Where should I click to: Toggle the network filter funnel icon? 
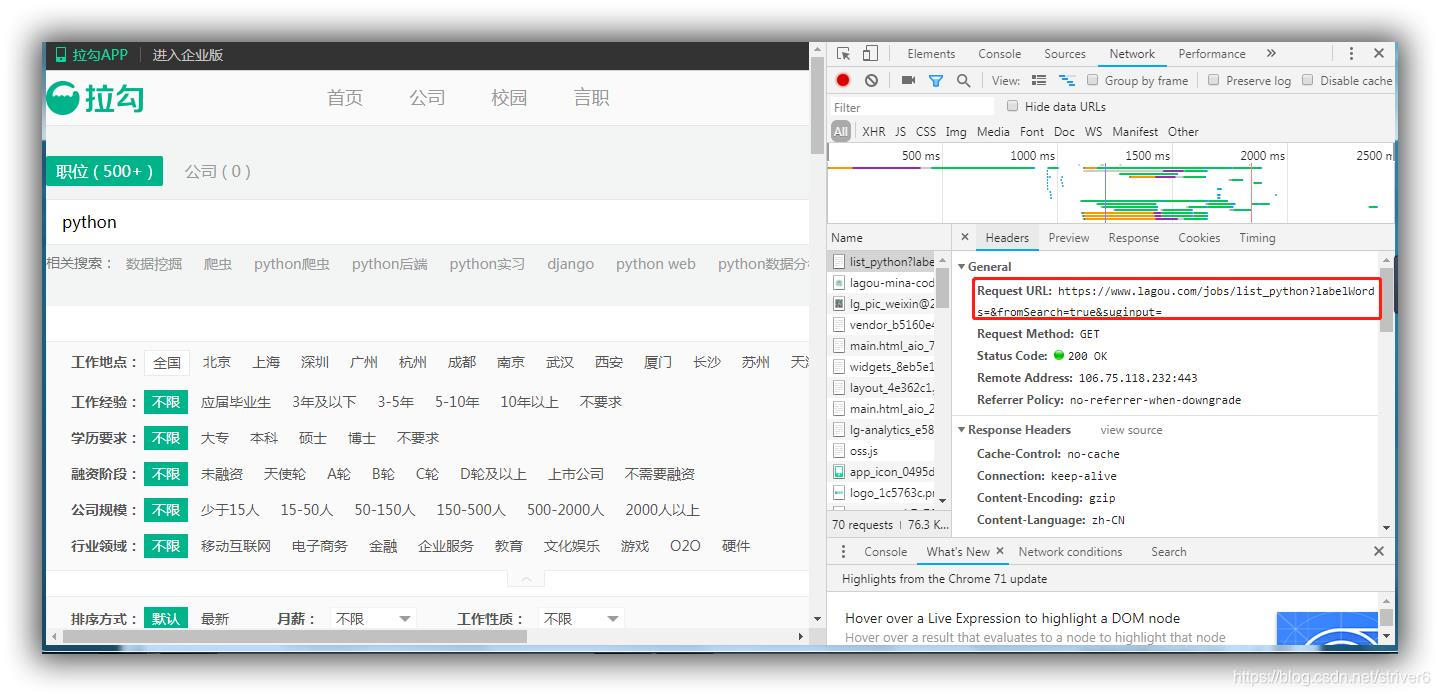936,81
